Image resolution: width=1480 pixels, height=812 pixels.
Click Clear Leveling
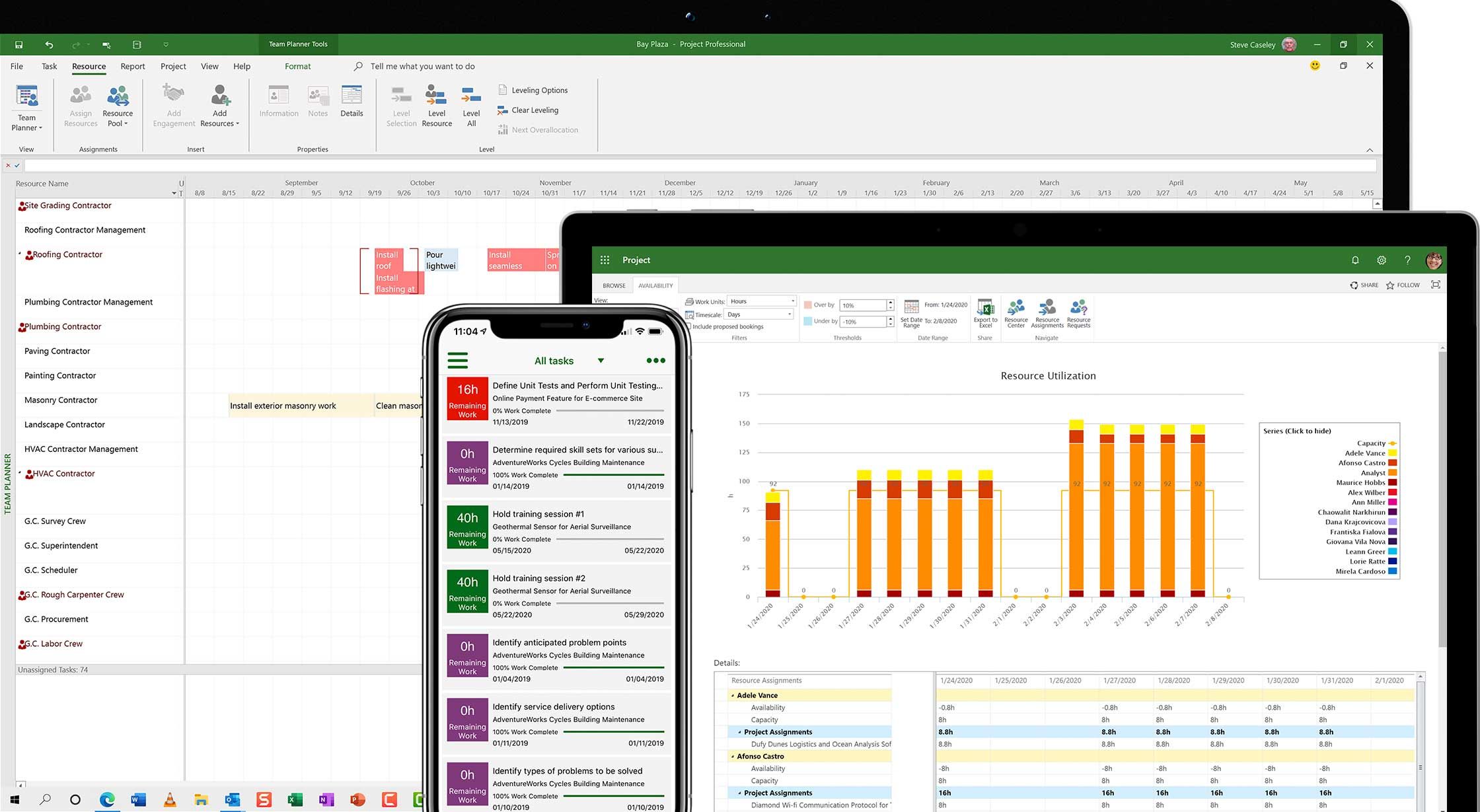528,110
